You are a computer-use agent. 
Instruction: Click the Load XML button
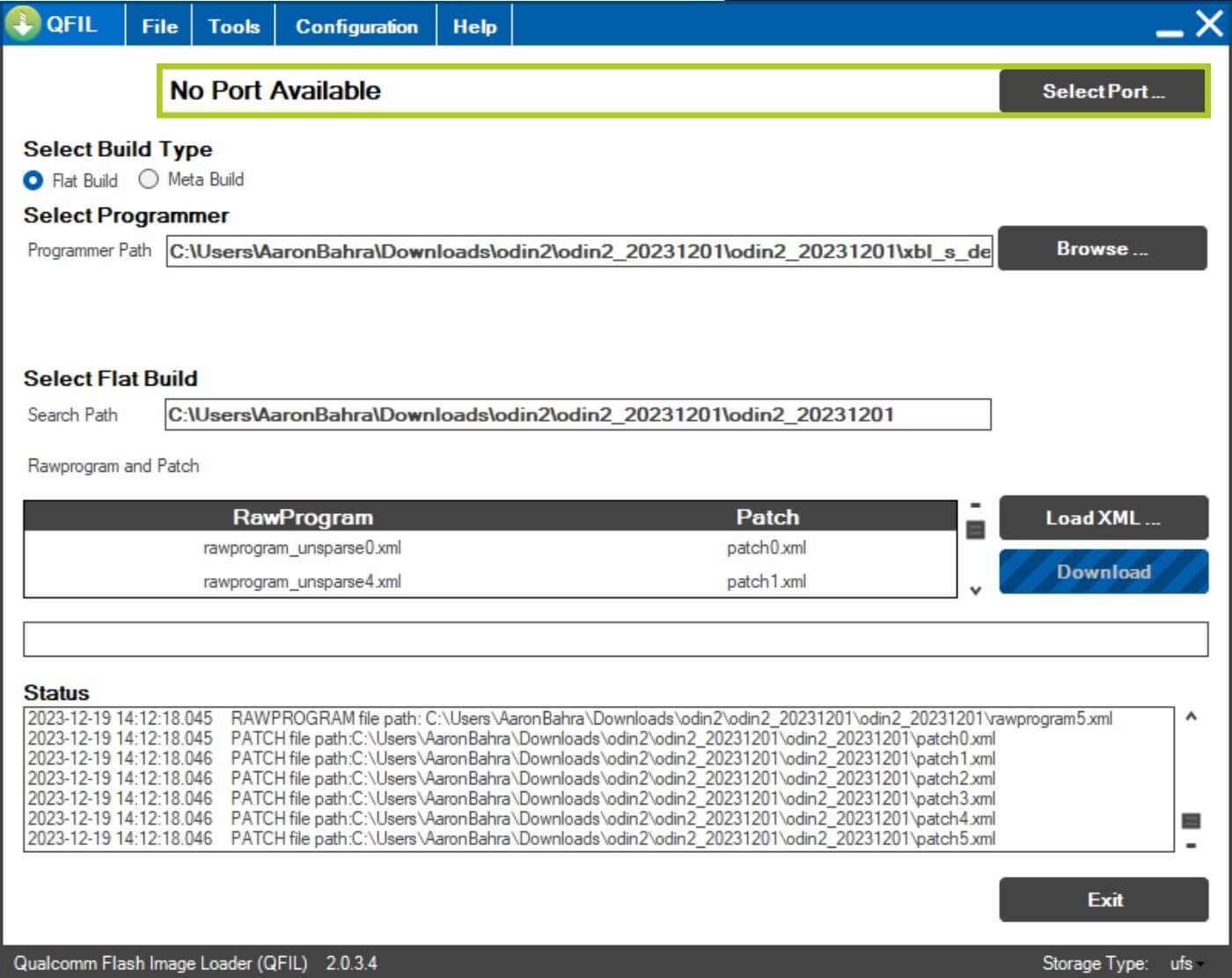(x=1103, y=518)
